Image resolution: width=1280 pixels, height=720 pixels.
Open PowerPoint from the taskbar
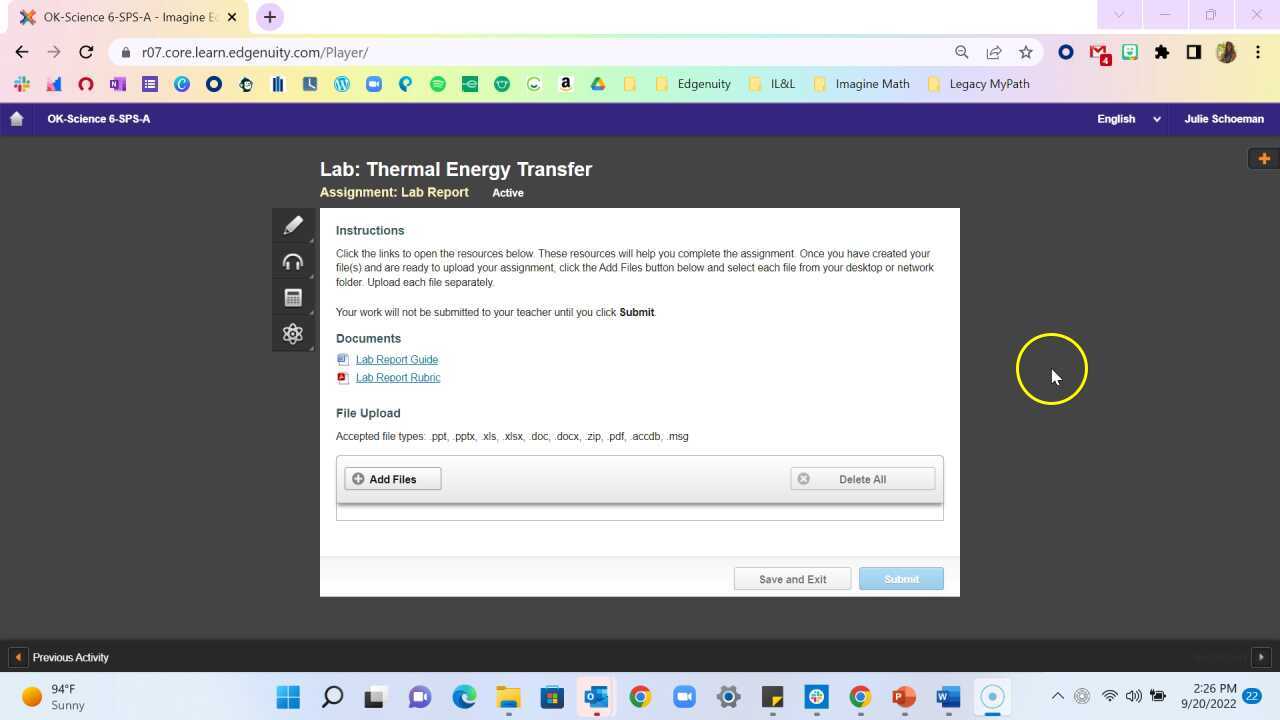click(x=904, y=697)
